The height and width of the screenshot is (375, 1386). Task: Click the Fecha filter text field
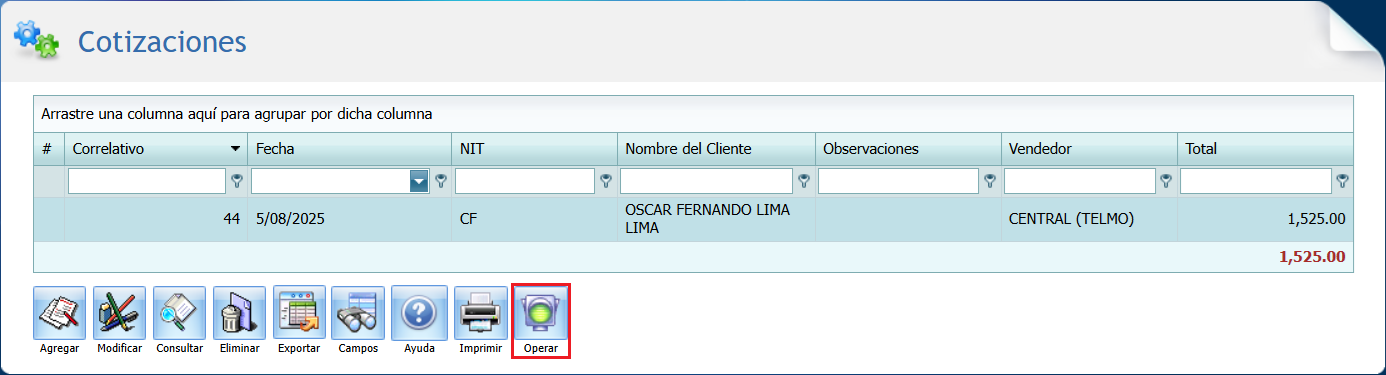331,181
